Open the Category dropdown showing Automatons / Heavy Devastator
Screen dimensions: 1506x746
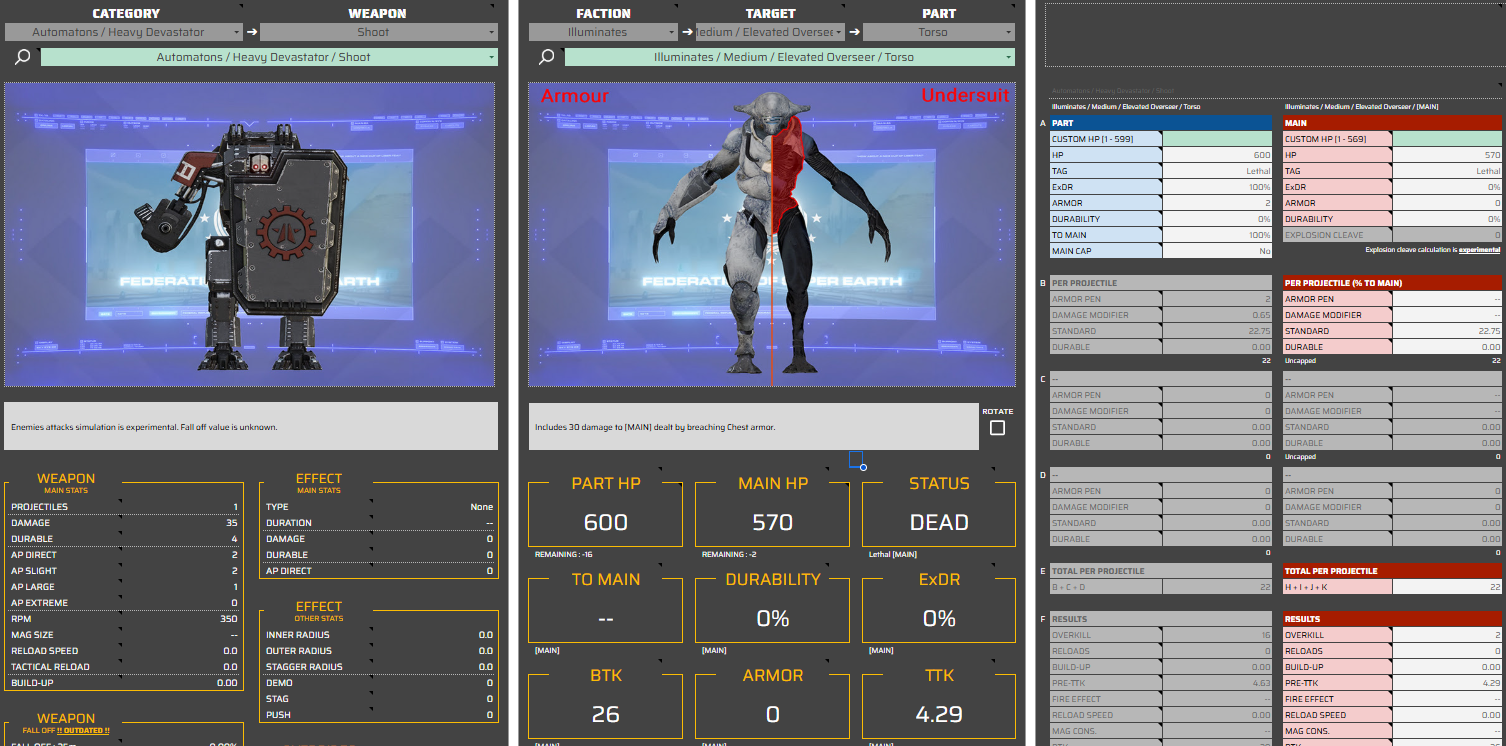tap(124, 32)
